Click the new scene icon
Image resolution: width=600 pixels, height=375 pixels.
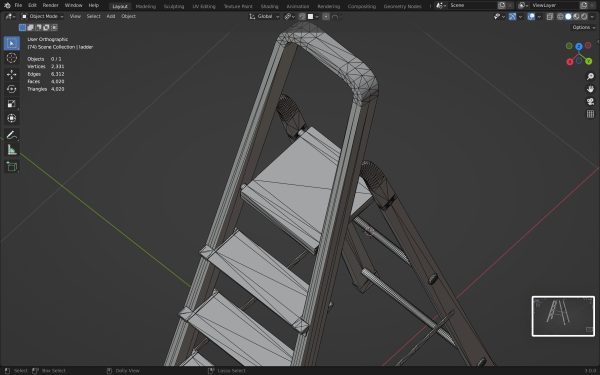point(502,5)
